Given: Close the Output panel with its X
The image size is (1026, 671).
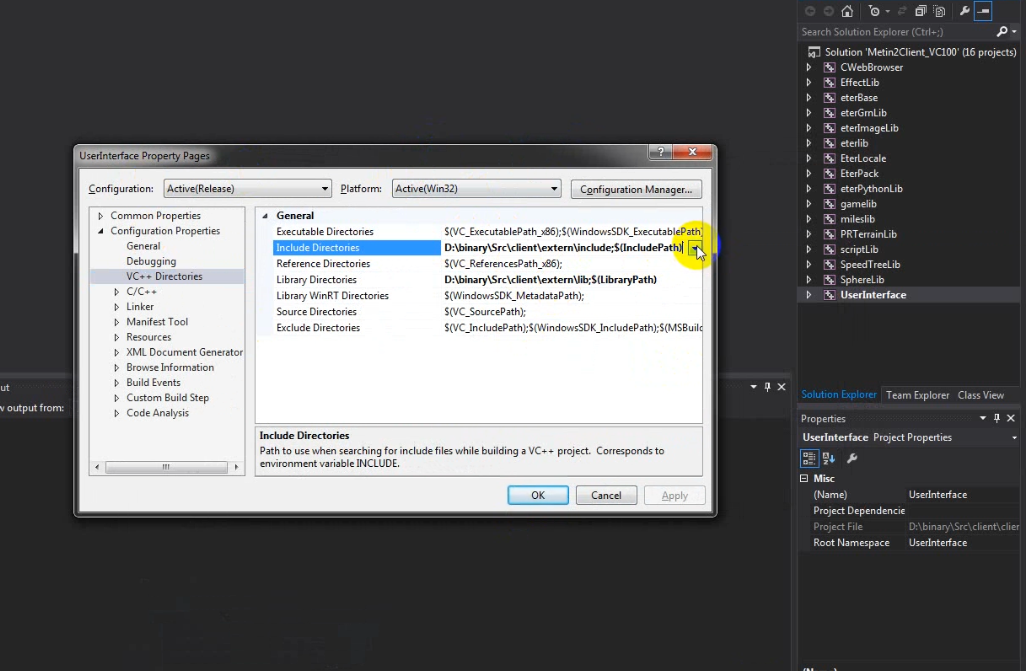Looking at the screenshot, I should [x=781, y=387].
